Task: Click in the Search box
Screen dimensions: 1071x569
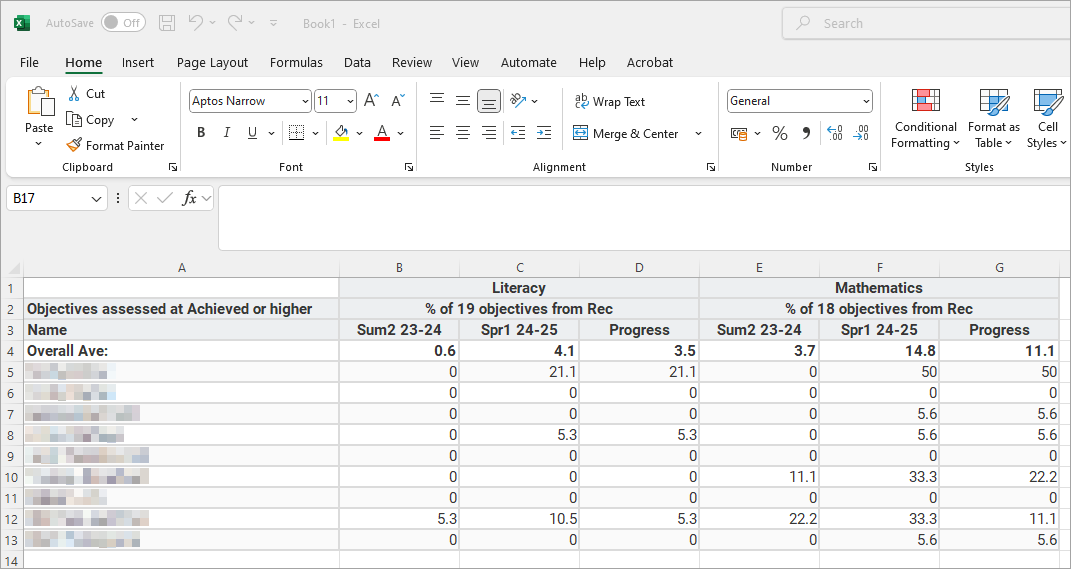Action: click(x=930, y=23)
